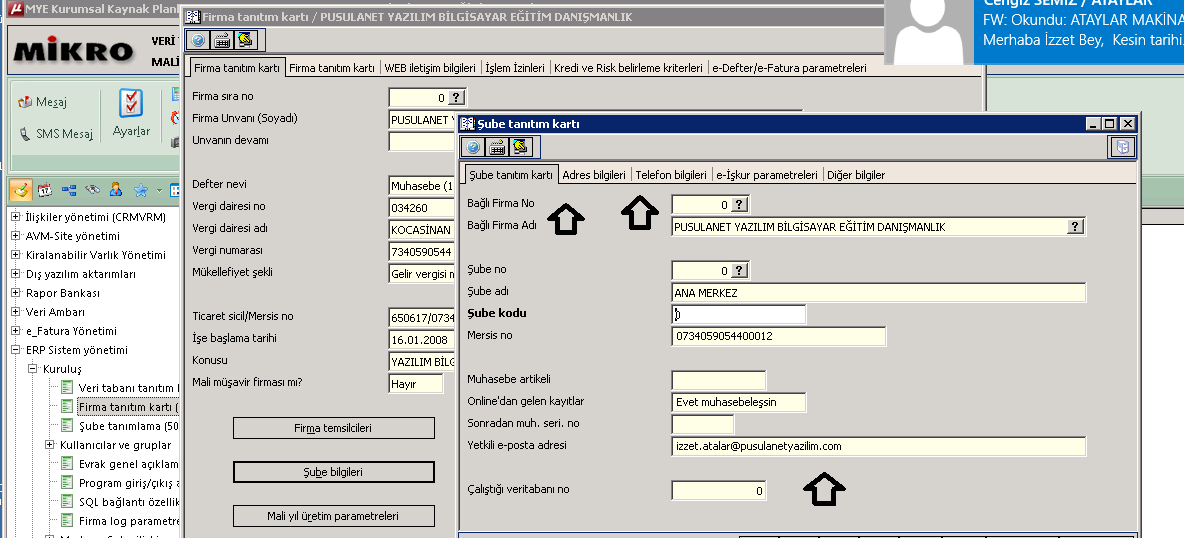Switch to Telefon bilgileri tab

(671, 175)
